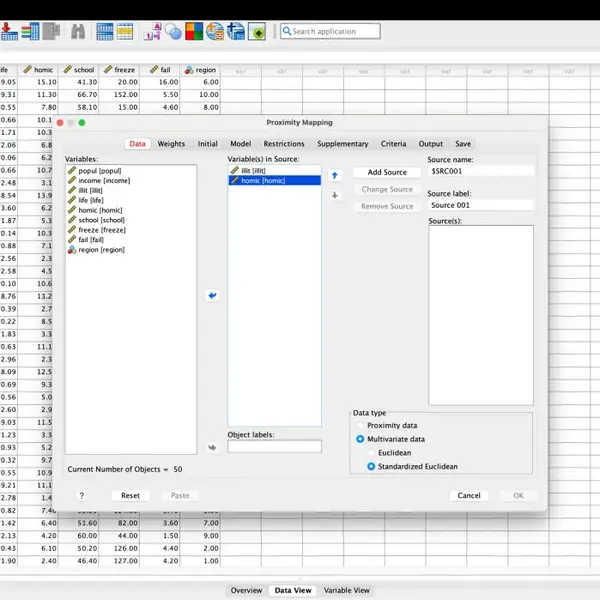Click the Object labels field
The image size is (600, 600).
(274, 447)
